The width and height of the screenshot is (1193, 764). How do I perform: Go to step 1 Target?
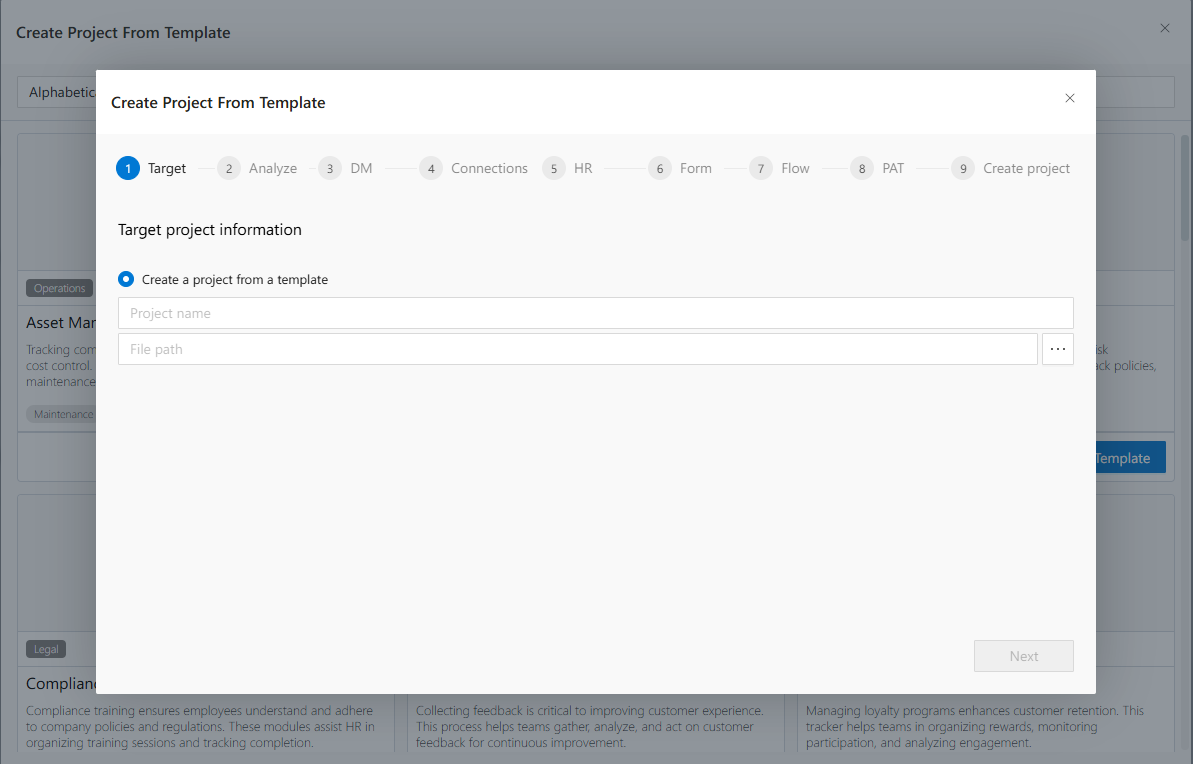pyautogui.click(x=151, y=168)
